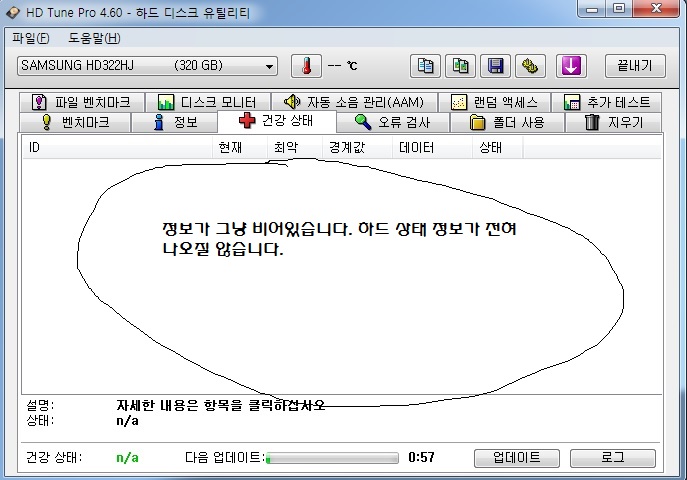Screen dimensions: 687x480
Task: Click the next-update progress bar
Action: pyautogui.click(x=332, y=458)
